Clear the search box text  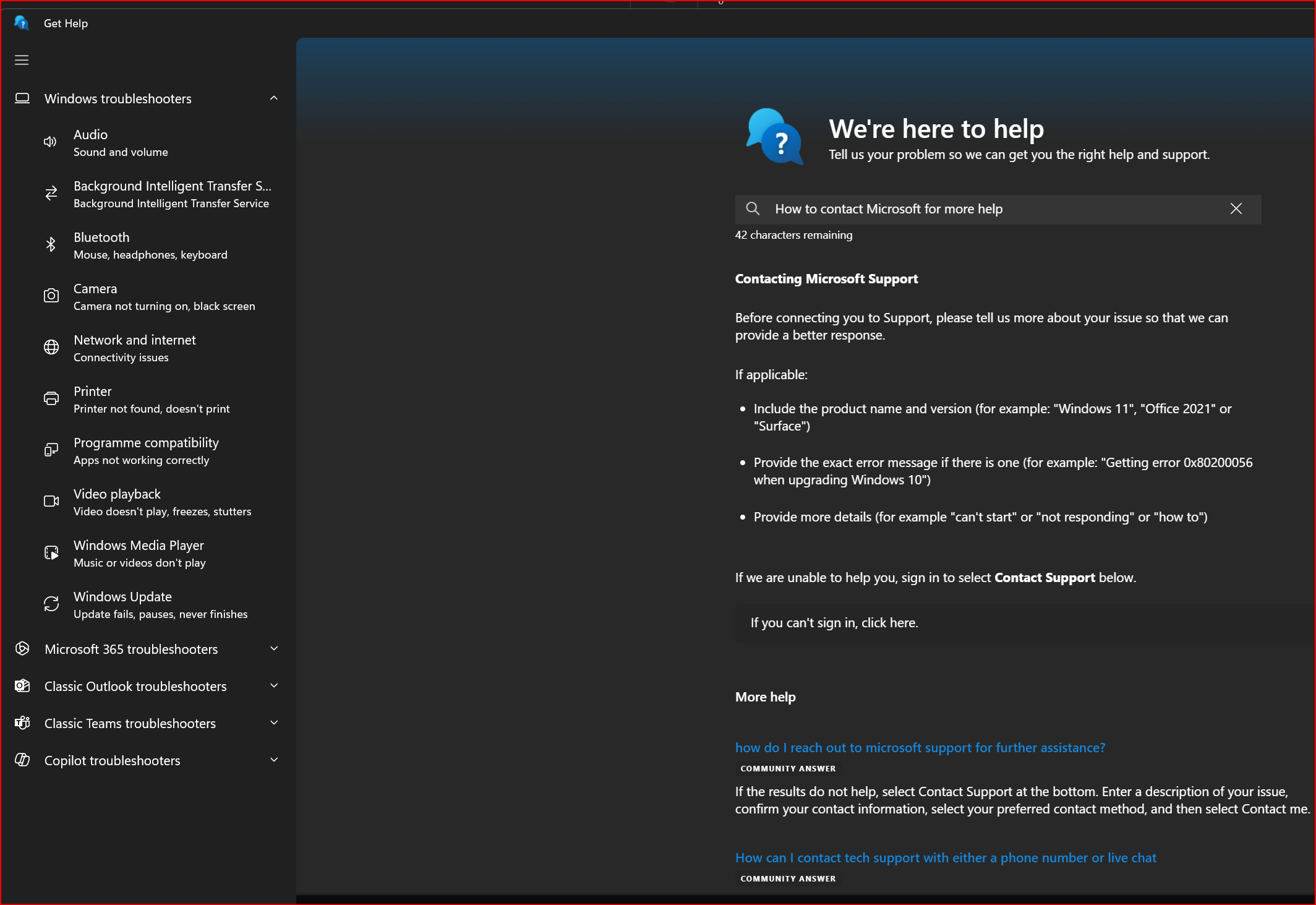point(1236,209)
